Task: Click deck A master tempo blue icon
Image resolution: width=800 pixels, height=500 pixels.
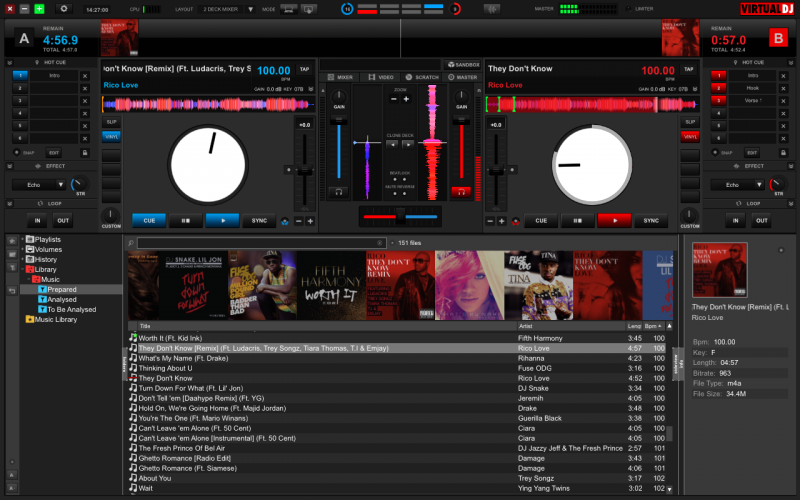Action: click(x=285, y=221)
